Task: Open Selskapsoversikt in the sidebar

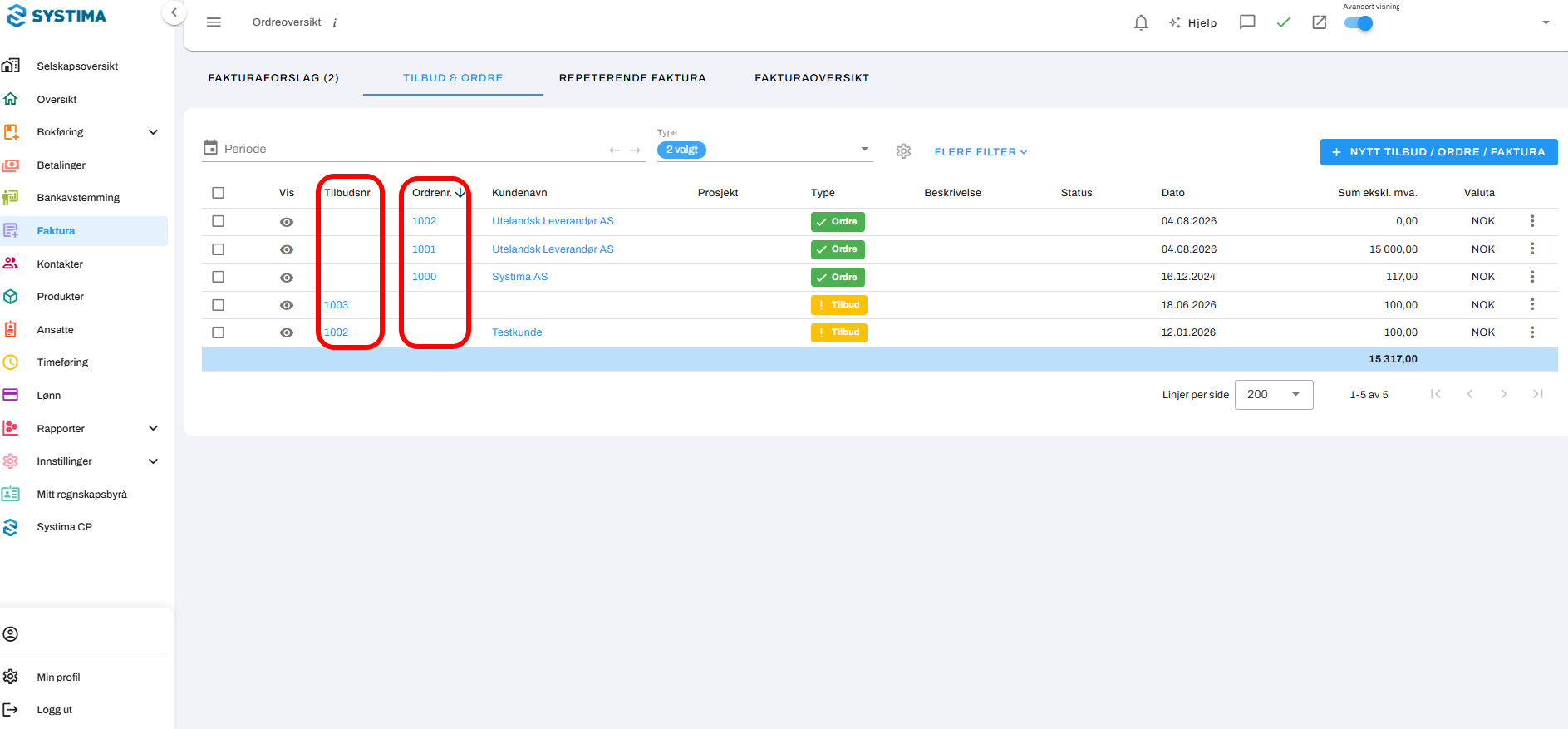Action: tap(77, 66)
